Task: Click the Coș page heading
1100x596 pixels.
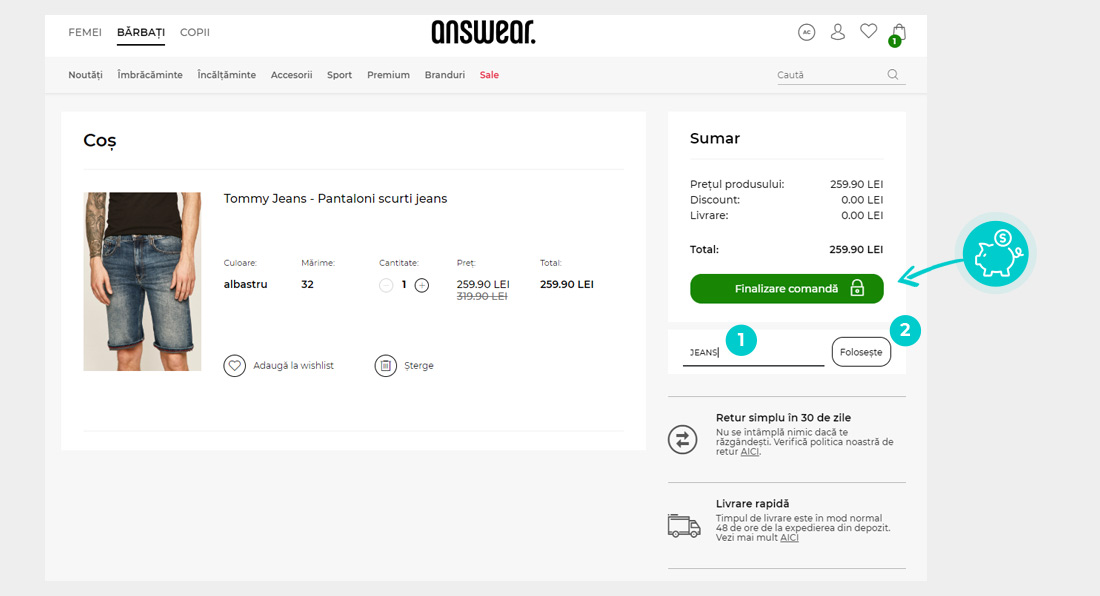Action: (x=100, y=141)
